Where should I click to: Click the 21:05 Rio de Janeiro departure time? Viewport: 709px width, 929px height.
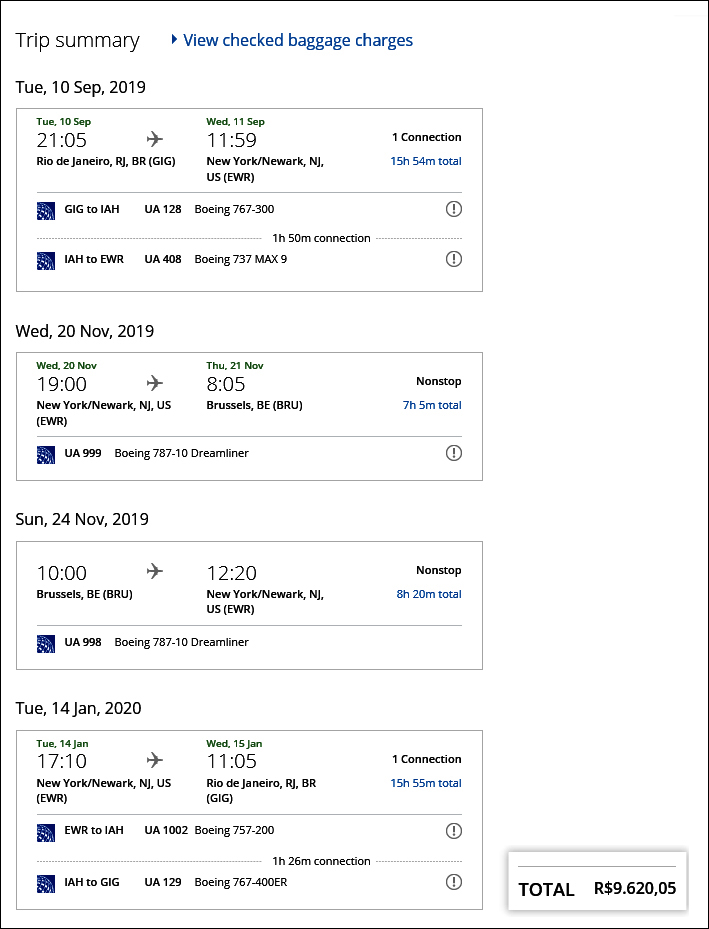pos(62,139)
